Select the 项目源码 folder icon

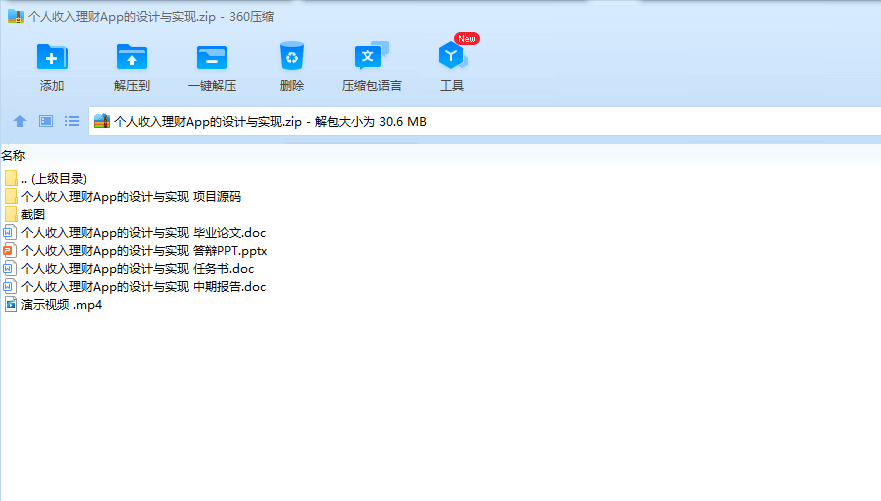11,196
